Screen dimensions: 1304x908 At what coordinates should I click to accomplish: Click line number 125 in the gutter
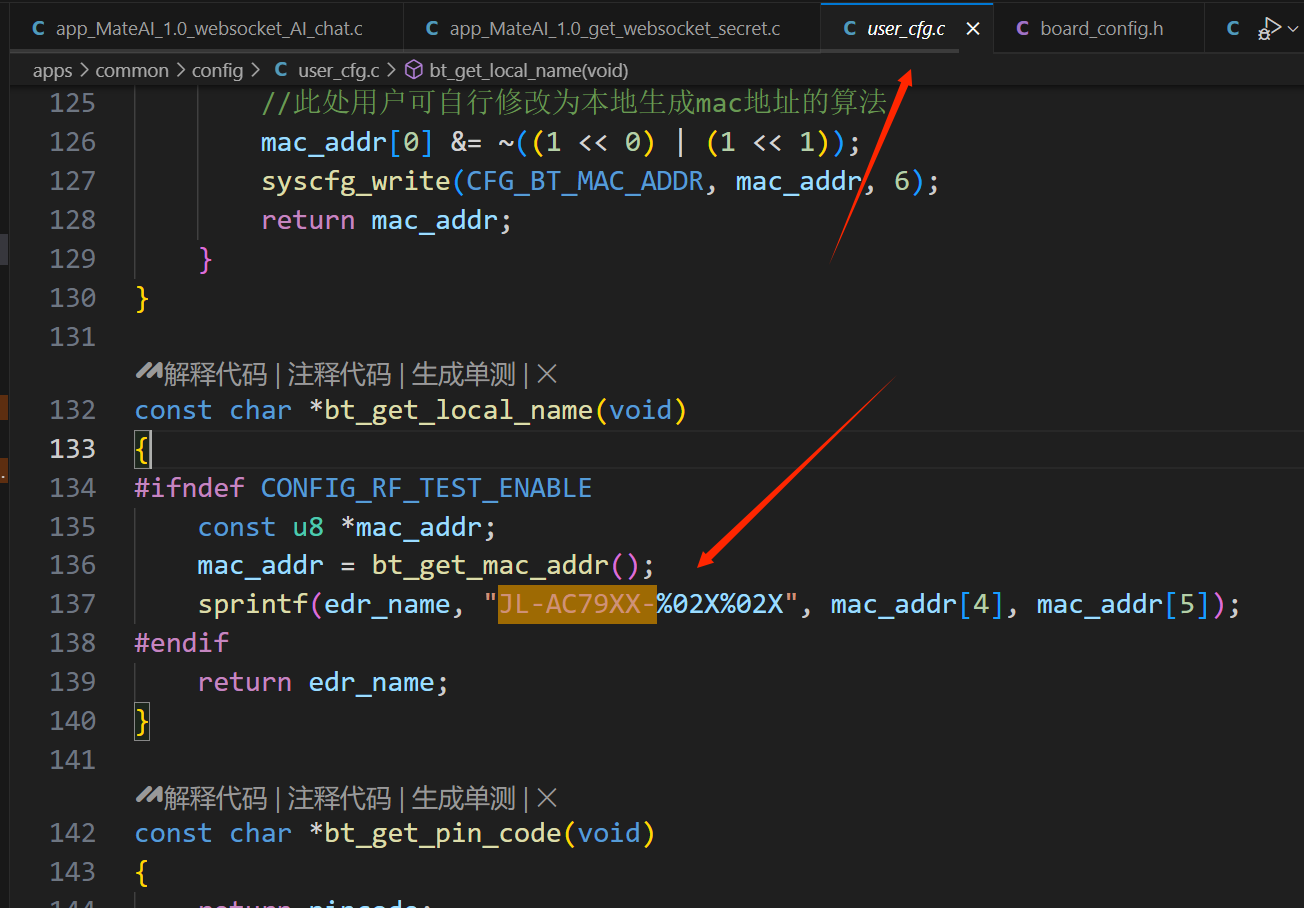[73, 103]
